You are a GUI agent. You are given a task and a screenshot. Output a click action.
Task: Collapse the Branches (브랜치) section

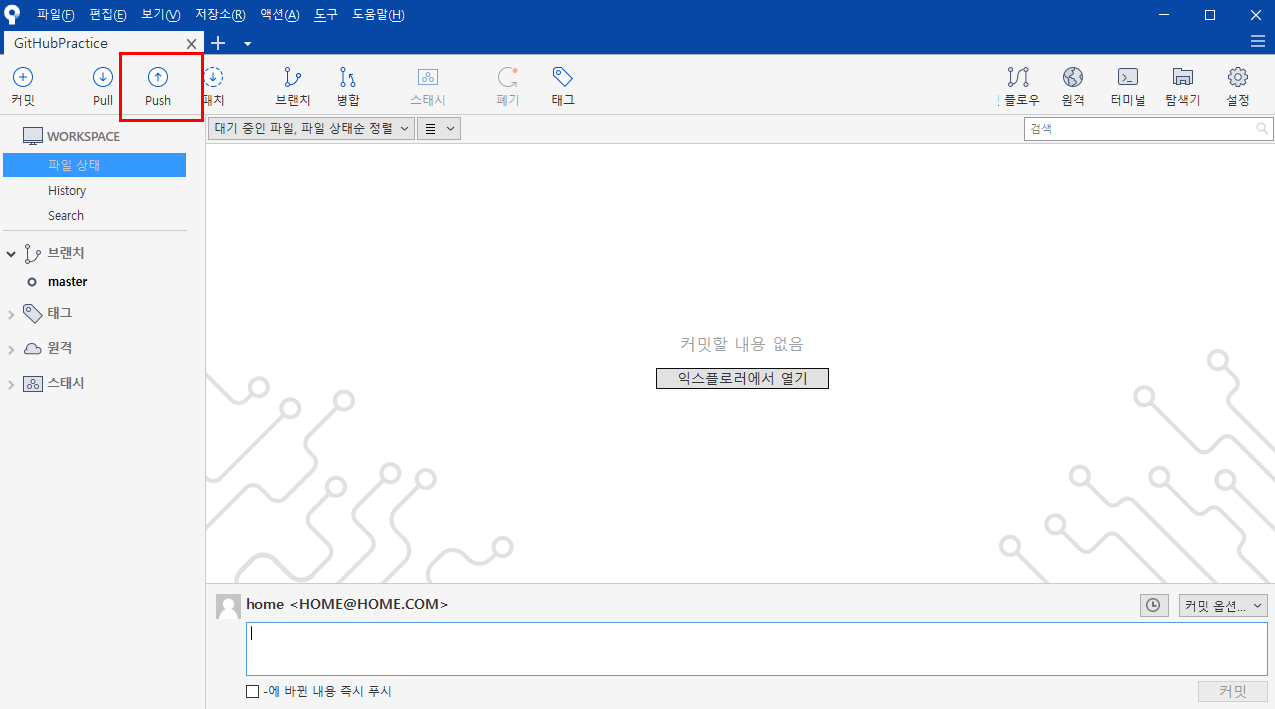click(x=11, y=254)
